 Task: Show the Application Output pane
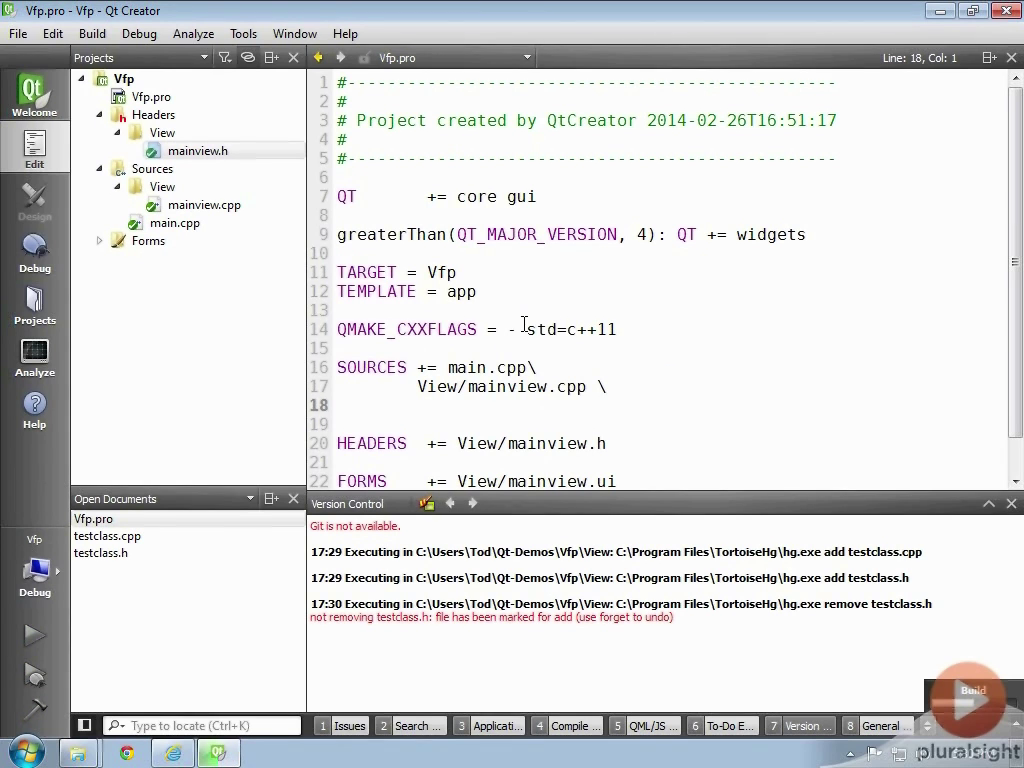tap(490, 726)
